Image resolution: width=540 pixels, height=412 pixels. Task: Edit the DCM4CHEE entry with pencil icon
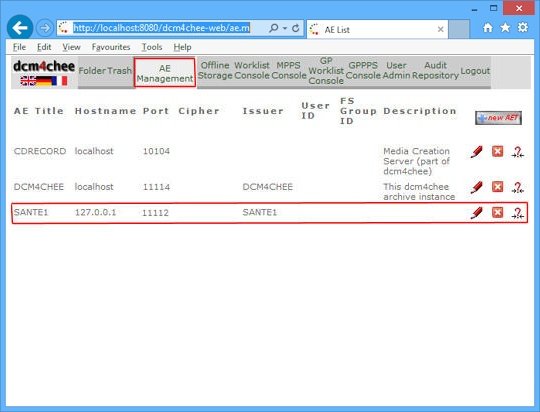click(x=477, y=187)
